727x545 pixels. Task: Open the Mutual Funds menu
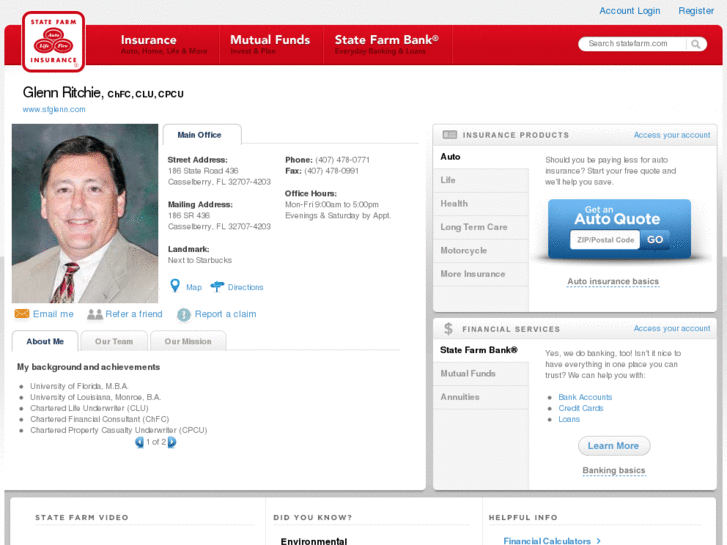270,45
